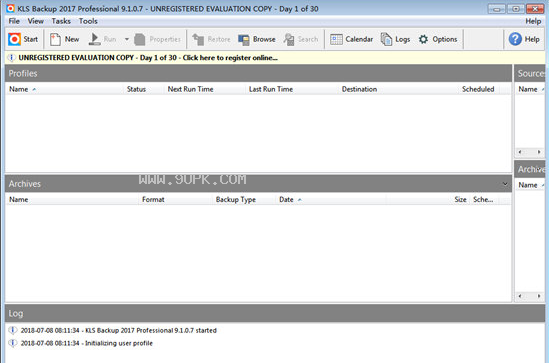Click info icon of 'started' log entry
Viewport: 549px width, 363px height.
13,330
